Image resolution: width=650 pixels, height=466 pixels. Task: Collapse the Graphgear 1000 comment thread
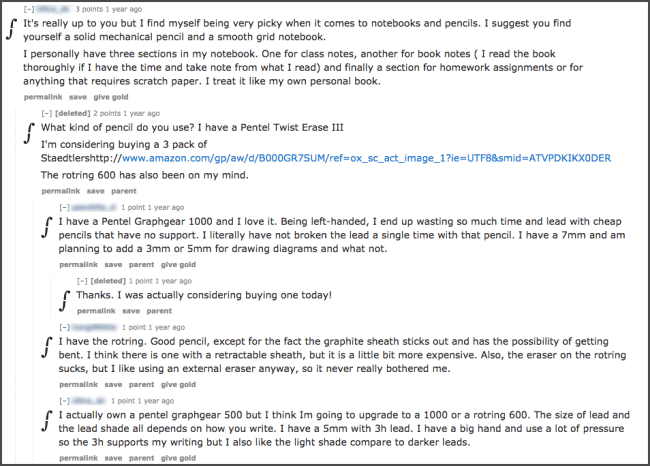(64, 207)
